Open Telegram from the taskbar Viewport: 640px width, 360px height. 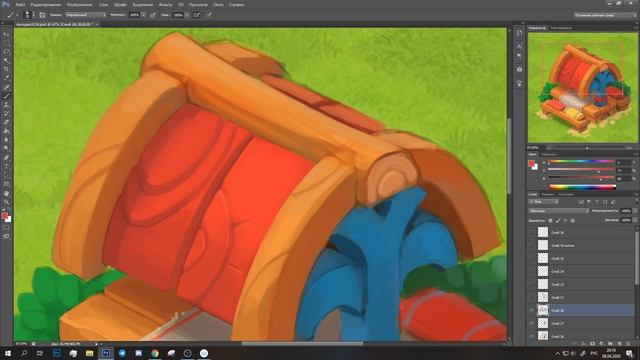coord(122,353)
